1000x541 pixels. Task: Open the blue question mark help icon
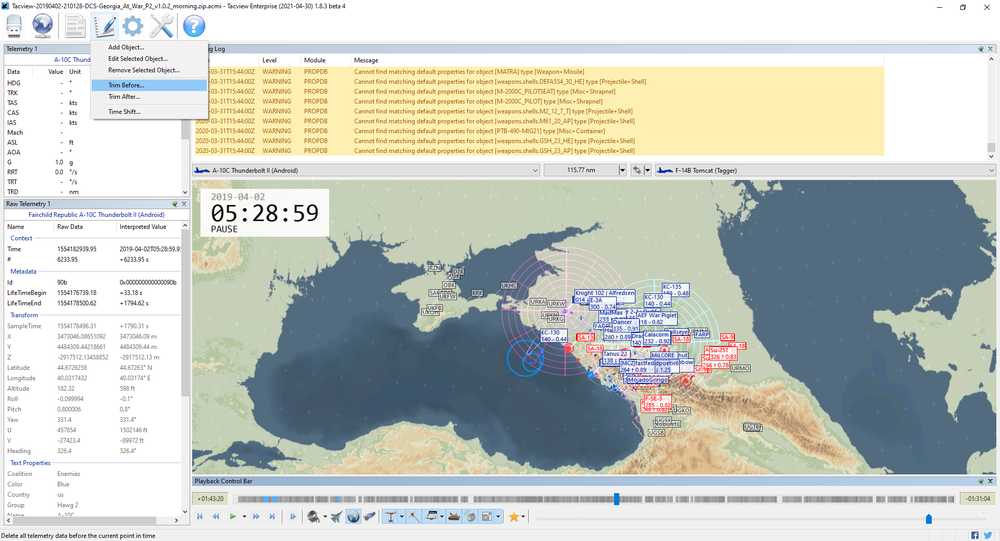point(193,27)
